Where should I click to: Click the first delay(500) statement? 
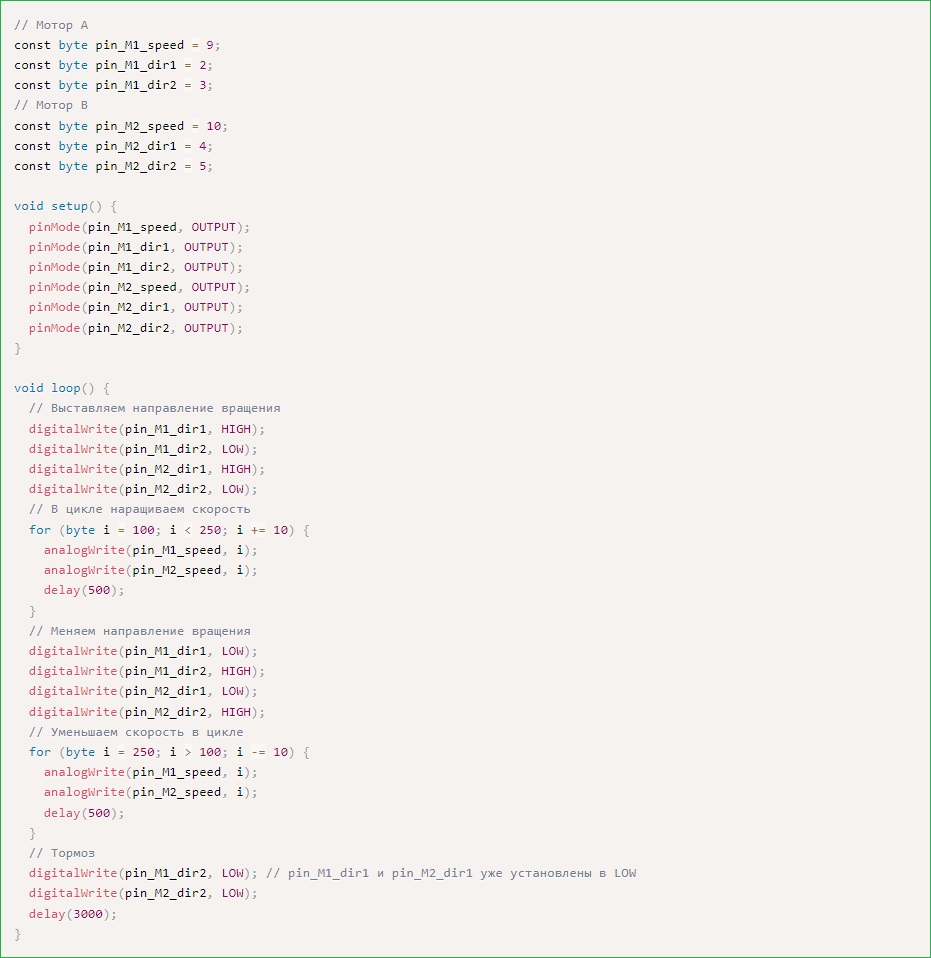[84, 590]
